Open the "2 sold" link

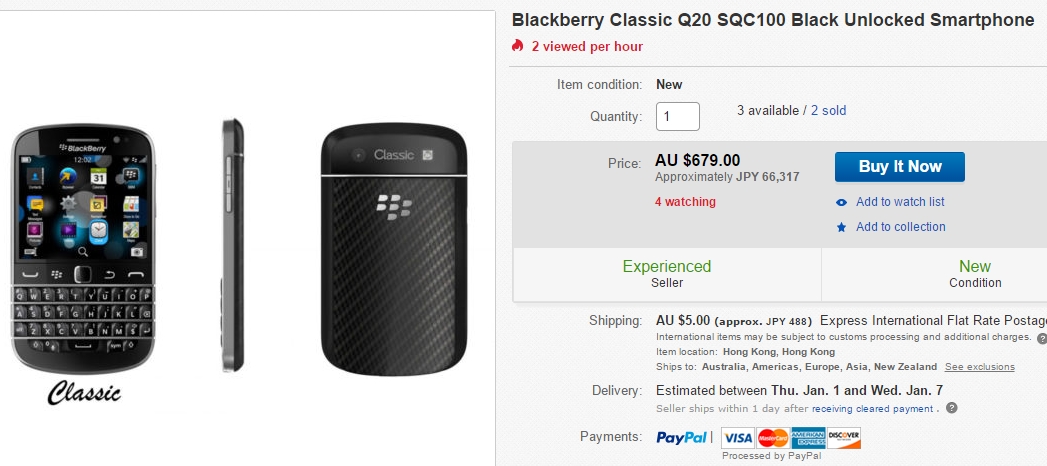[828, 110]
